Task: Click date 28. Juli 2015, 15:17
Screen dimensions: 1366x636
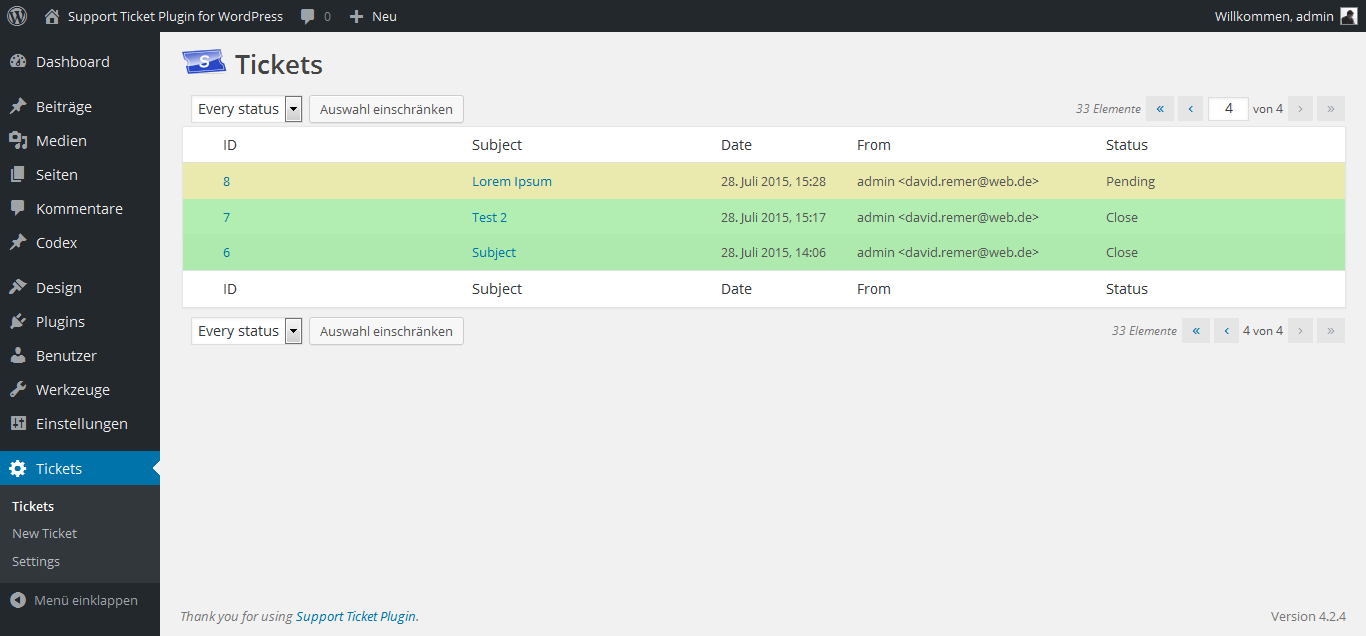Action: [773, 217]
